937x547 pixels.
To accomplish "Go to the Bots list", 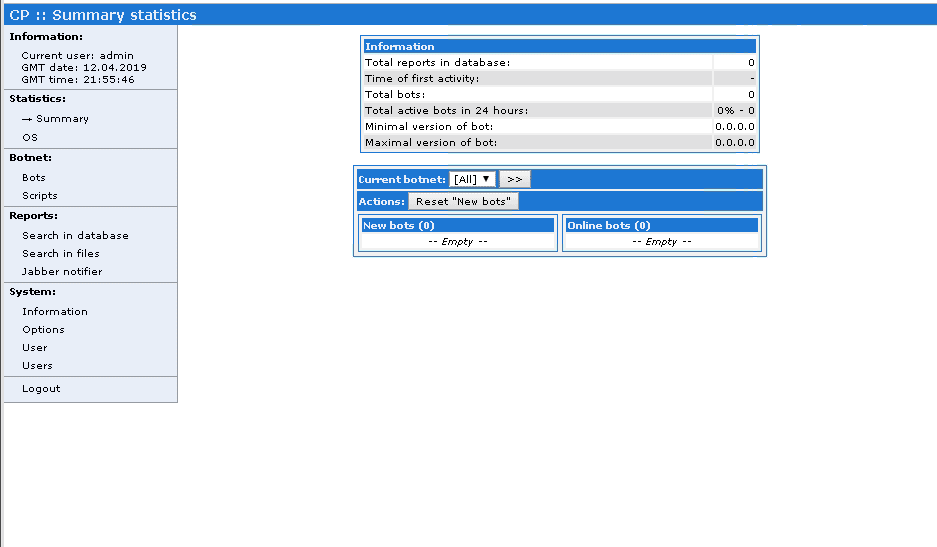I will point(34,178).
